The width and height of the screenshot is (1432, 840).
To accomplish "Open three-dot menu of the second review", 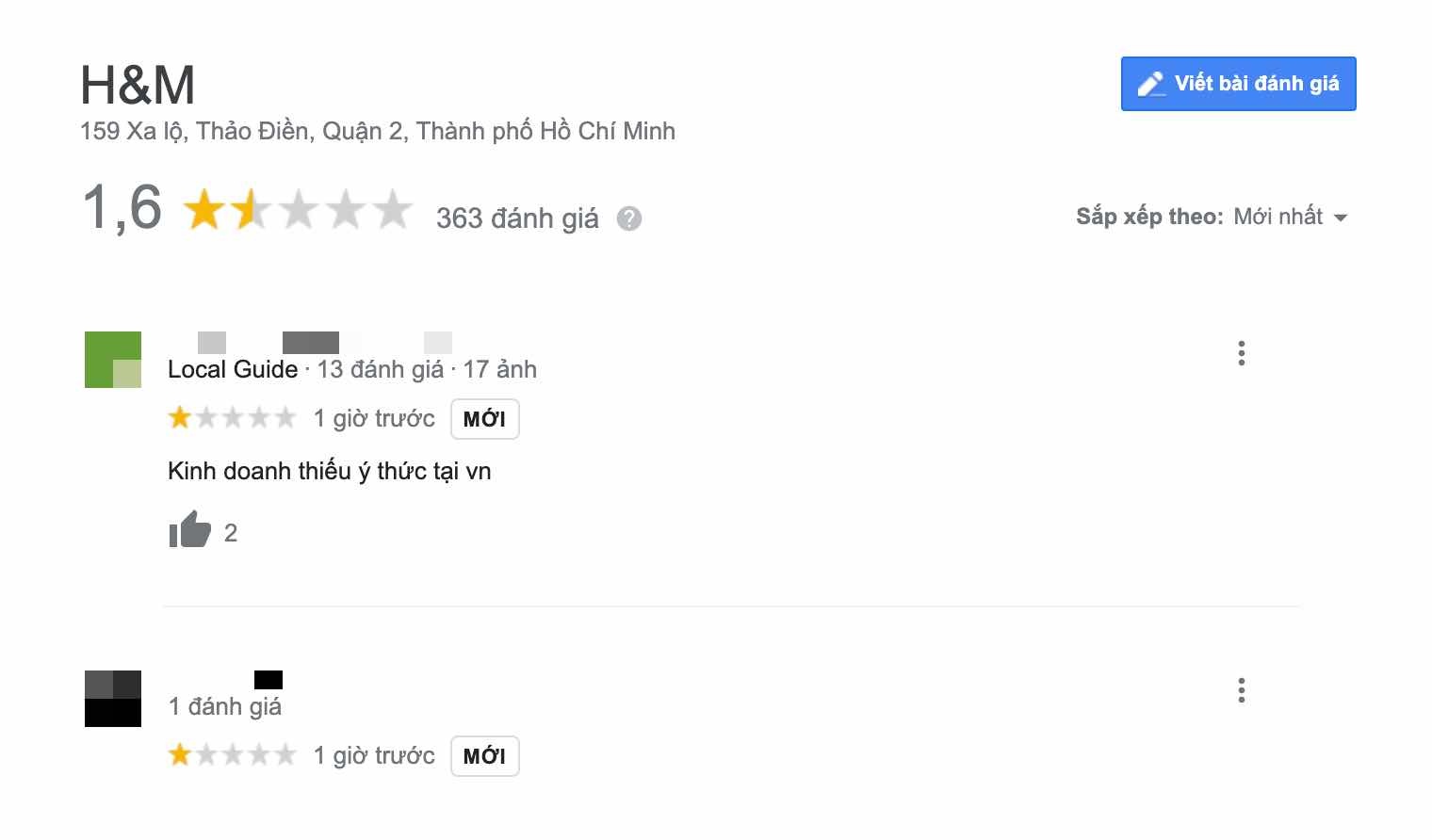I will 1242,690.
